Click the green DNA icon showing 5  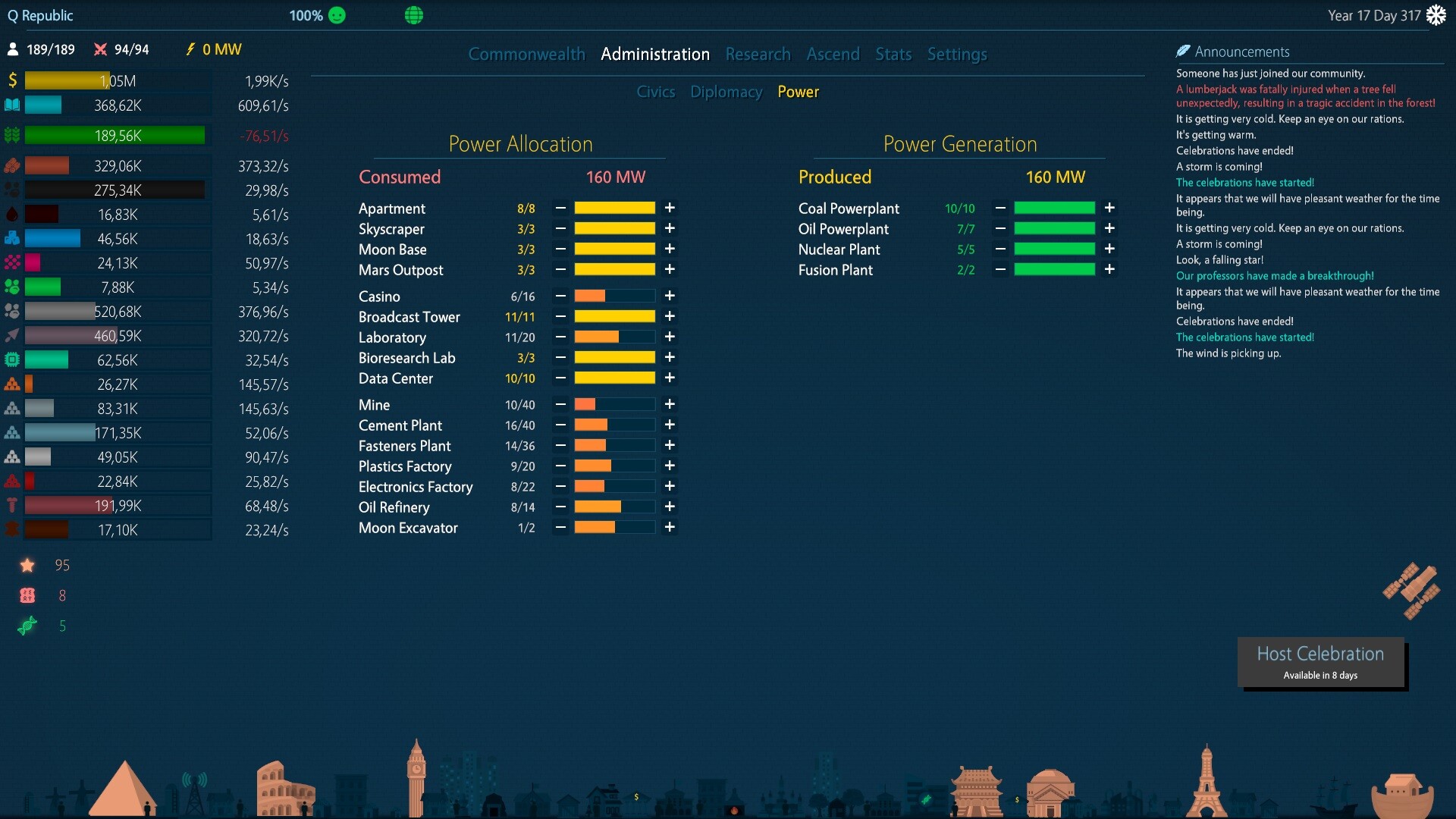click(27, 626)
